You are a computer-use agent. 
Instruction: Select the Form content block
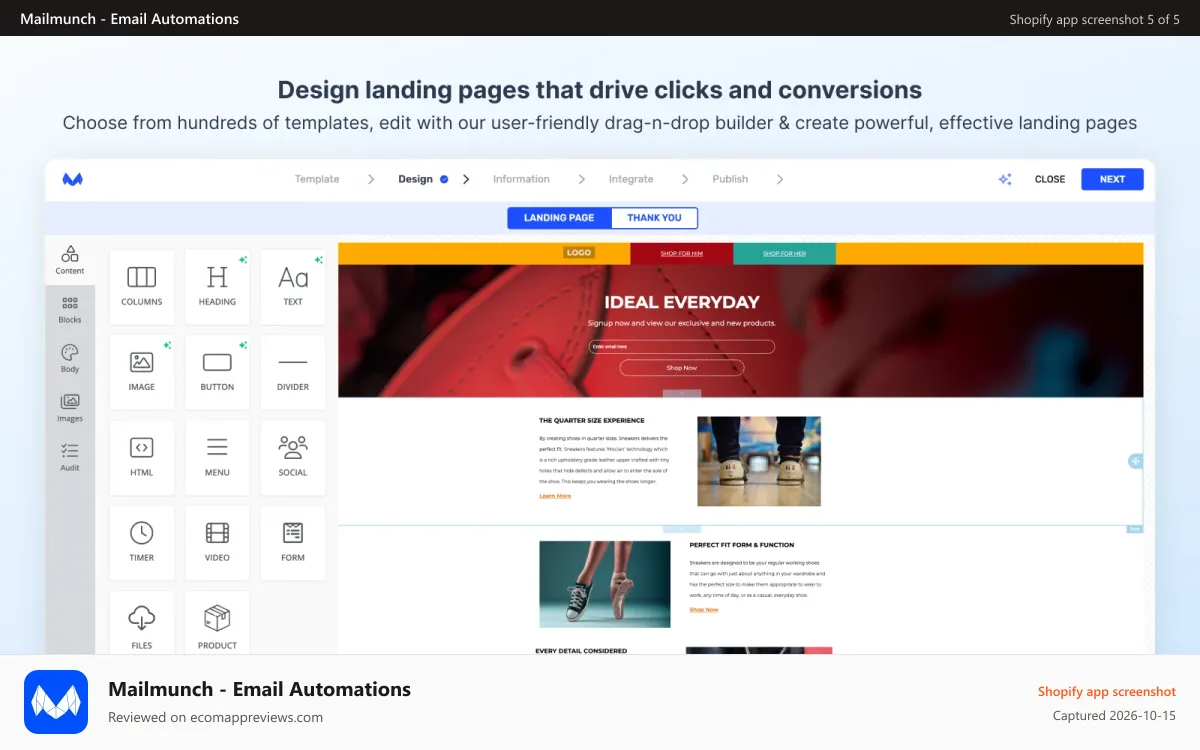point(293,543)
